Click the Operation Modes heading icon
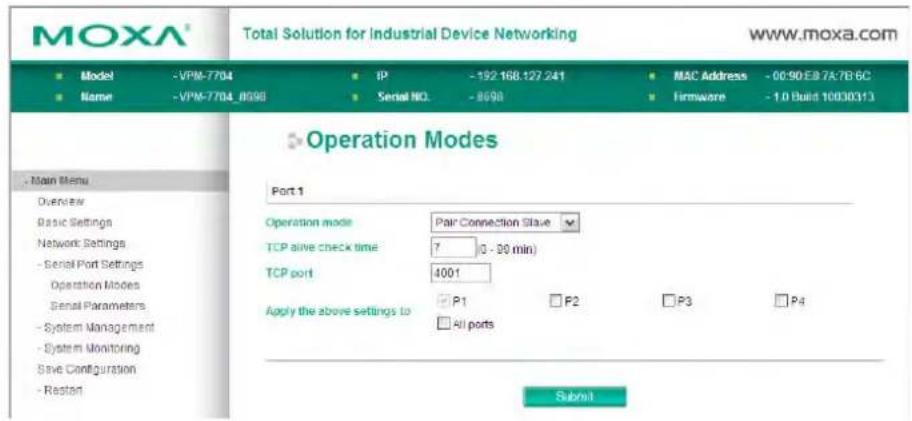The width and height of the screenshot is (912, 421). click(x=294, y=141)
